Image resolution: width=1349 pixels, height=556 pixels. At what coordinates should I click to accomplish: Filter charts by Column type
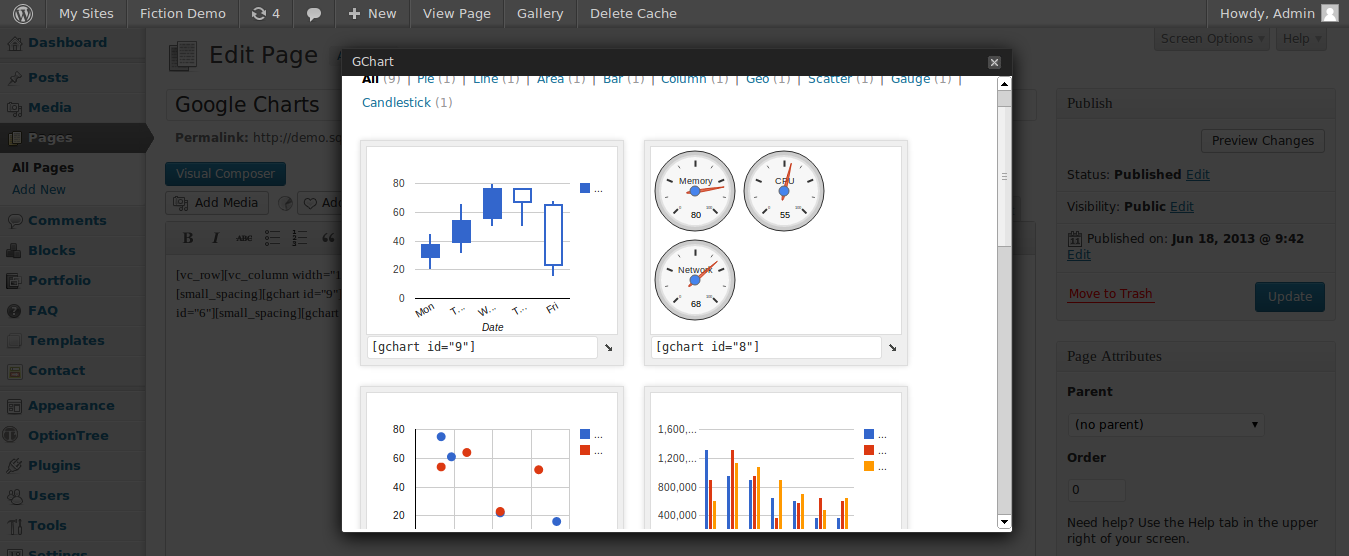[684, 79]
